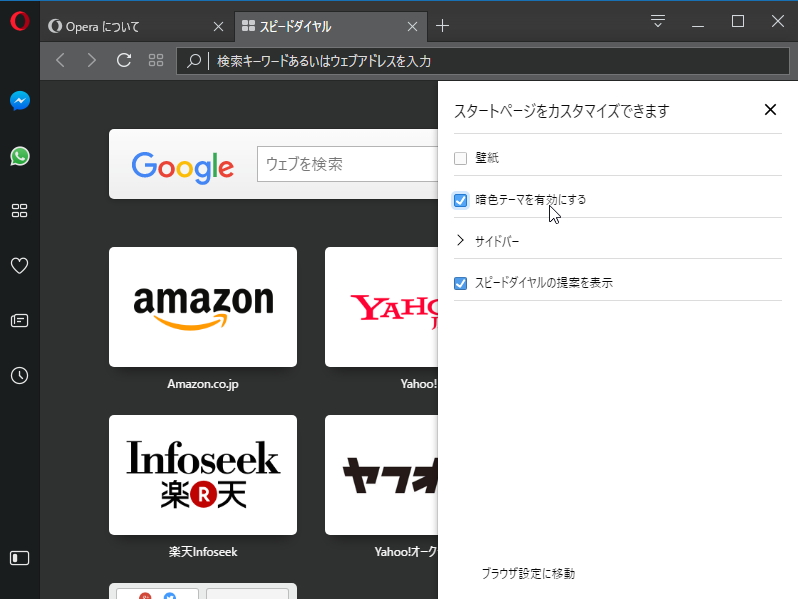Open Speed Dial from the sidebar
The image size is (798, 599).
[x=19, y=211]
